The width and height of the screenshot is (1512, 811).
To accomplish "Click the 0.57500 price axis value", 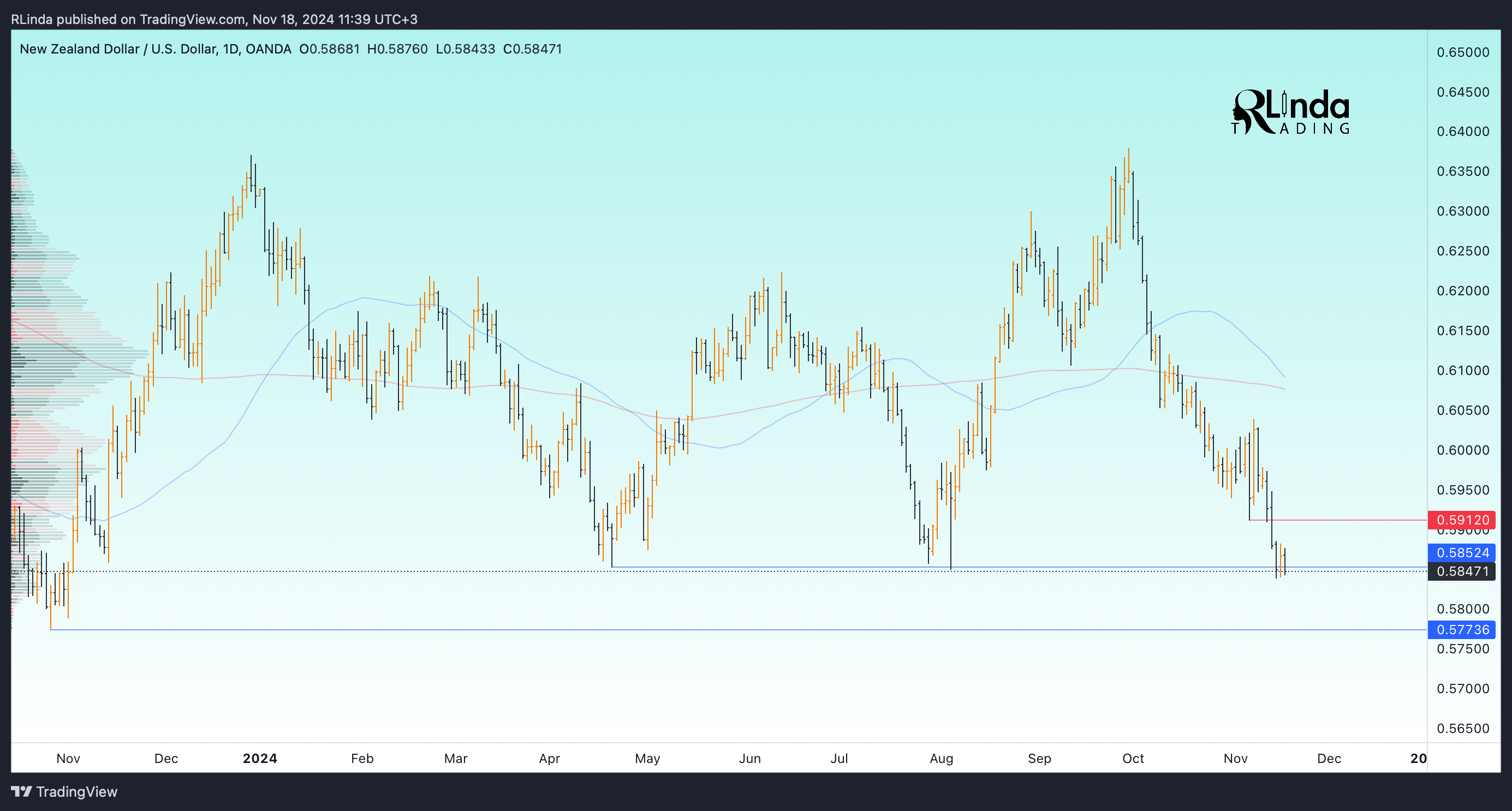I will [1463, 649].
